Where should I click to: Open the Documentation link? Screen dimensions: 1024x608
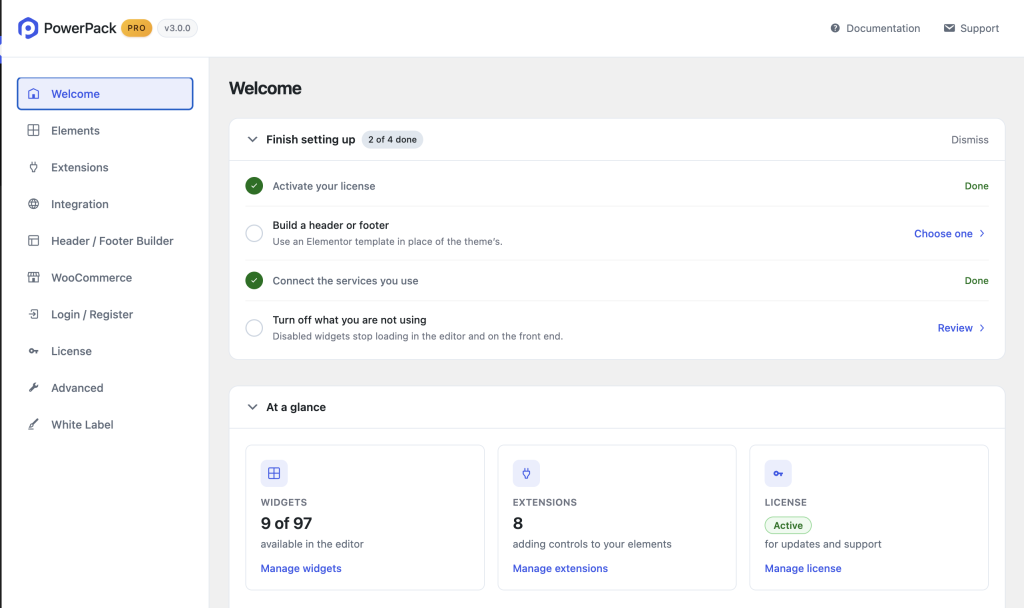(875, 28)
